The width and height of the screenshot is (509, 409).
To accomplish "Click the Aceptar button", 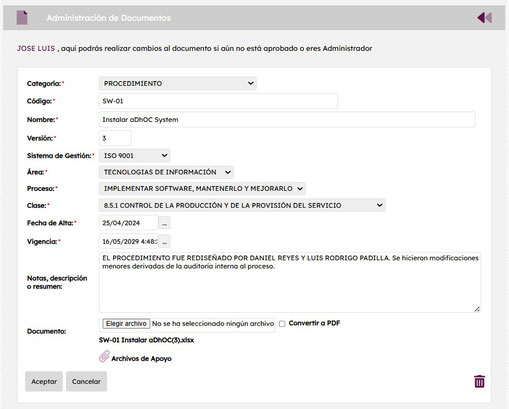I will point(44,381).
